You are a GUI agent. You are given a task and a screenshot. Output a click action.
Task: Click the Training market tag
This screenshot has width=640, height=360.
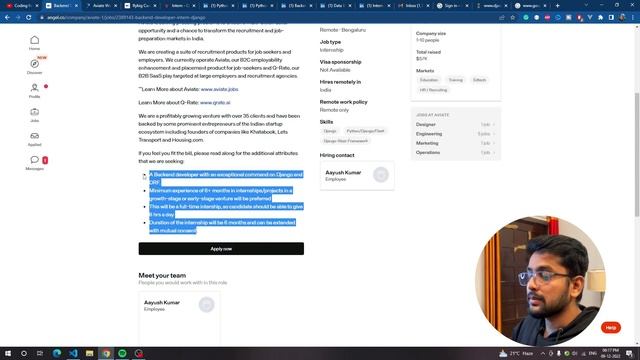[x=456, y=80]
